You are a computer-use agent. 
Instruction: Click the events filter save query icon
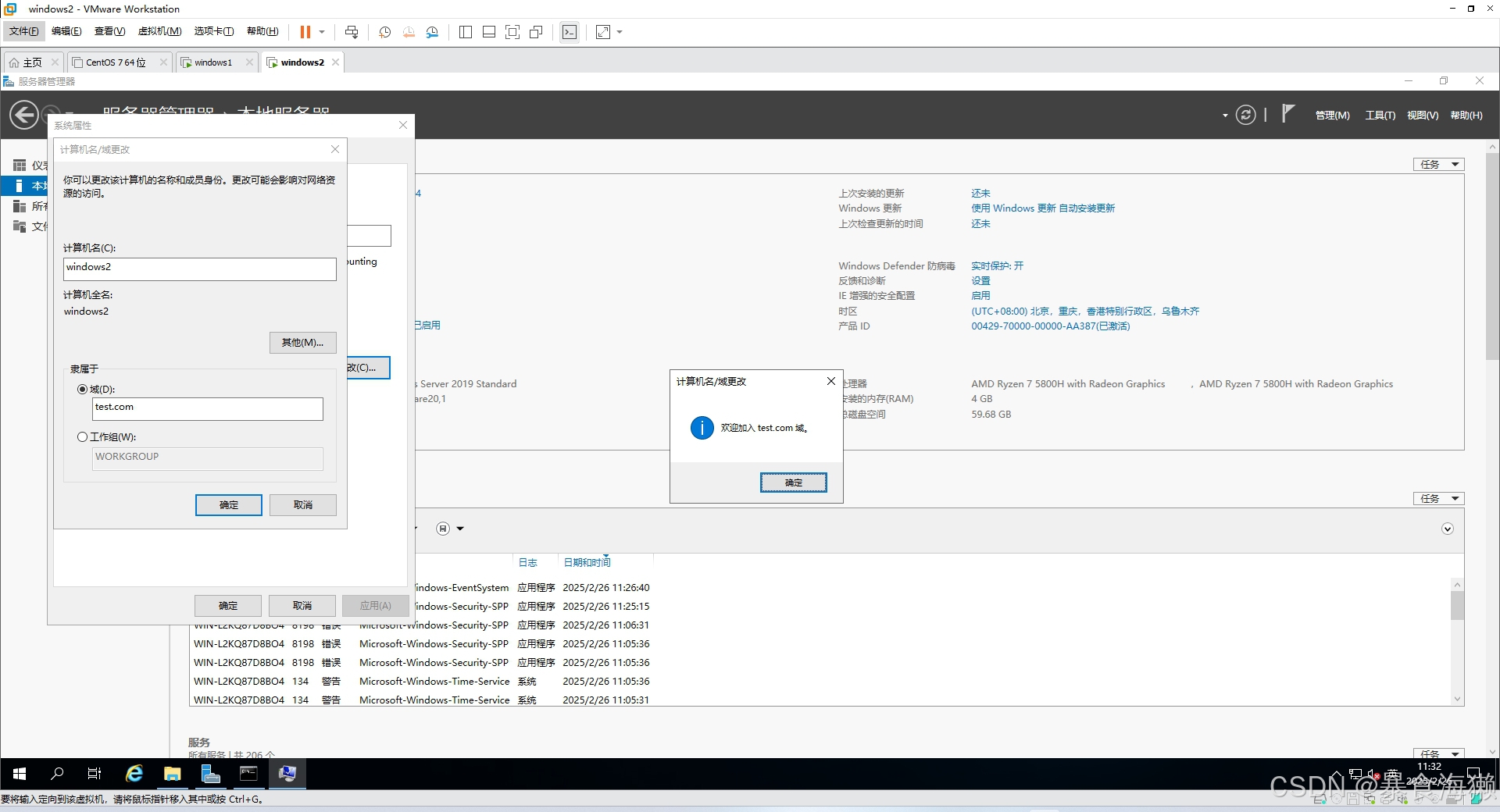click(443, 529)
